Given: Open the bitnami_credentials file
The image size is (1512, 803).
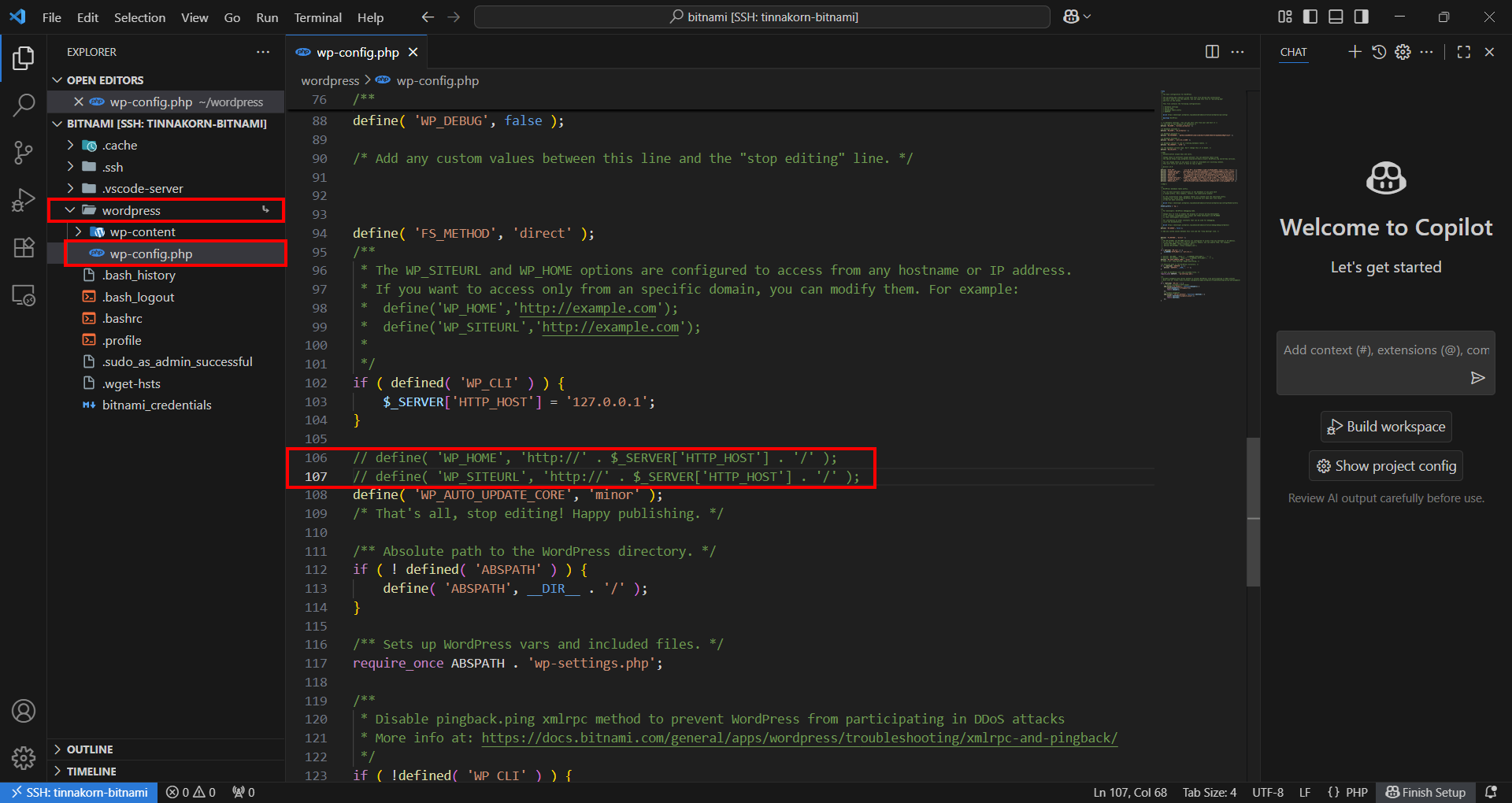Looking at the screenshot, I should click(157, 405).
